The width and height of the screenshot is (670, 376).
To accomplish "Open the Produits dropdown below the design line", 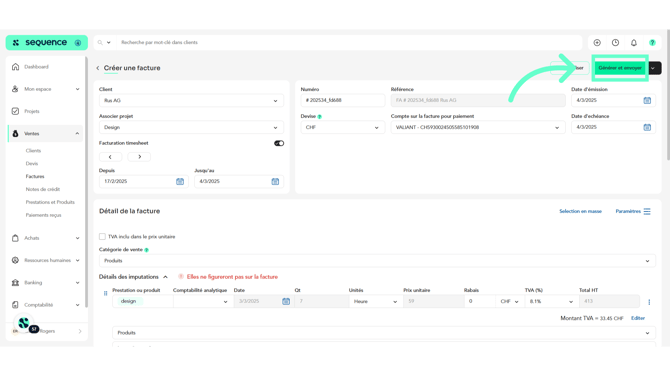I will (x=384, y=333).
